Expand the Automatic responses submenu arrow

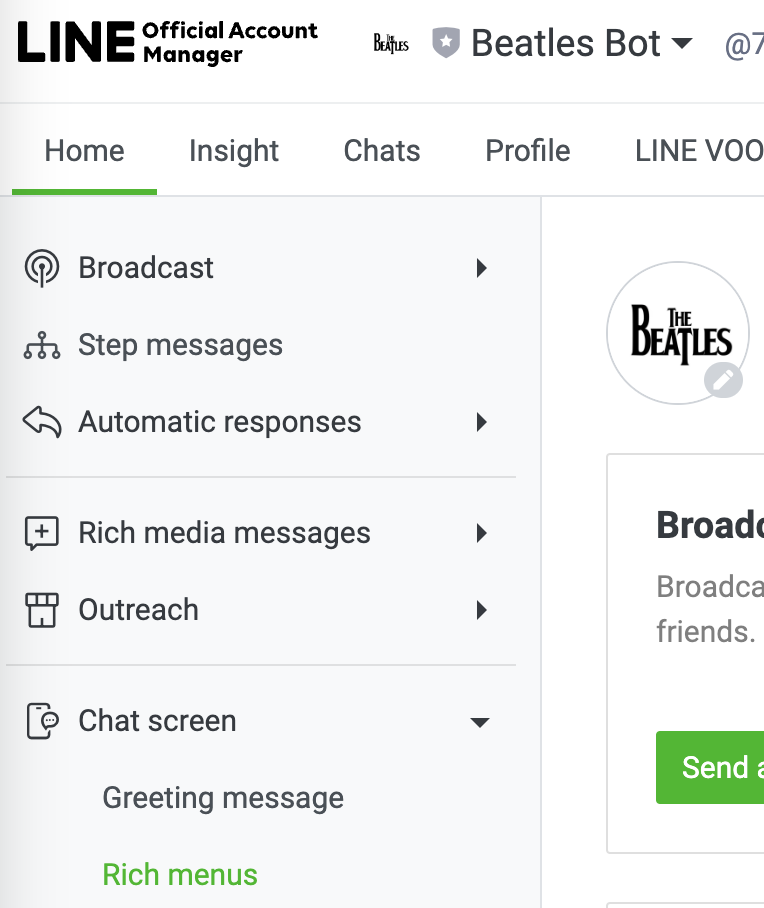click(x=482, y=422)
